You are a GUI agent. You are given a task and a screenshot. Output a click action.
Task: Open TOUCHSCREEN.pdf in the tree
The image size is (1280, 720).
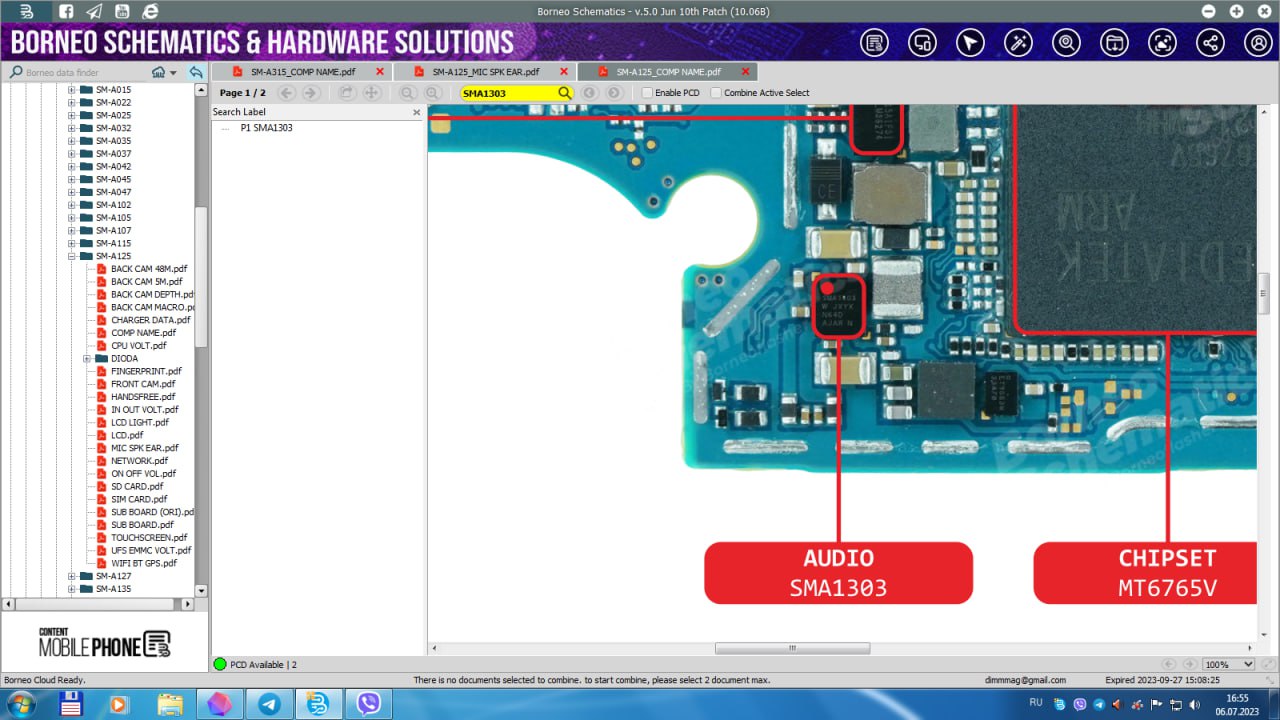coord(149,538)
